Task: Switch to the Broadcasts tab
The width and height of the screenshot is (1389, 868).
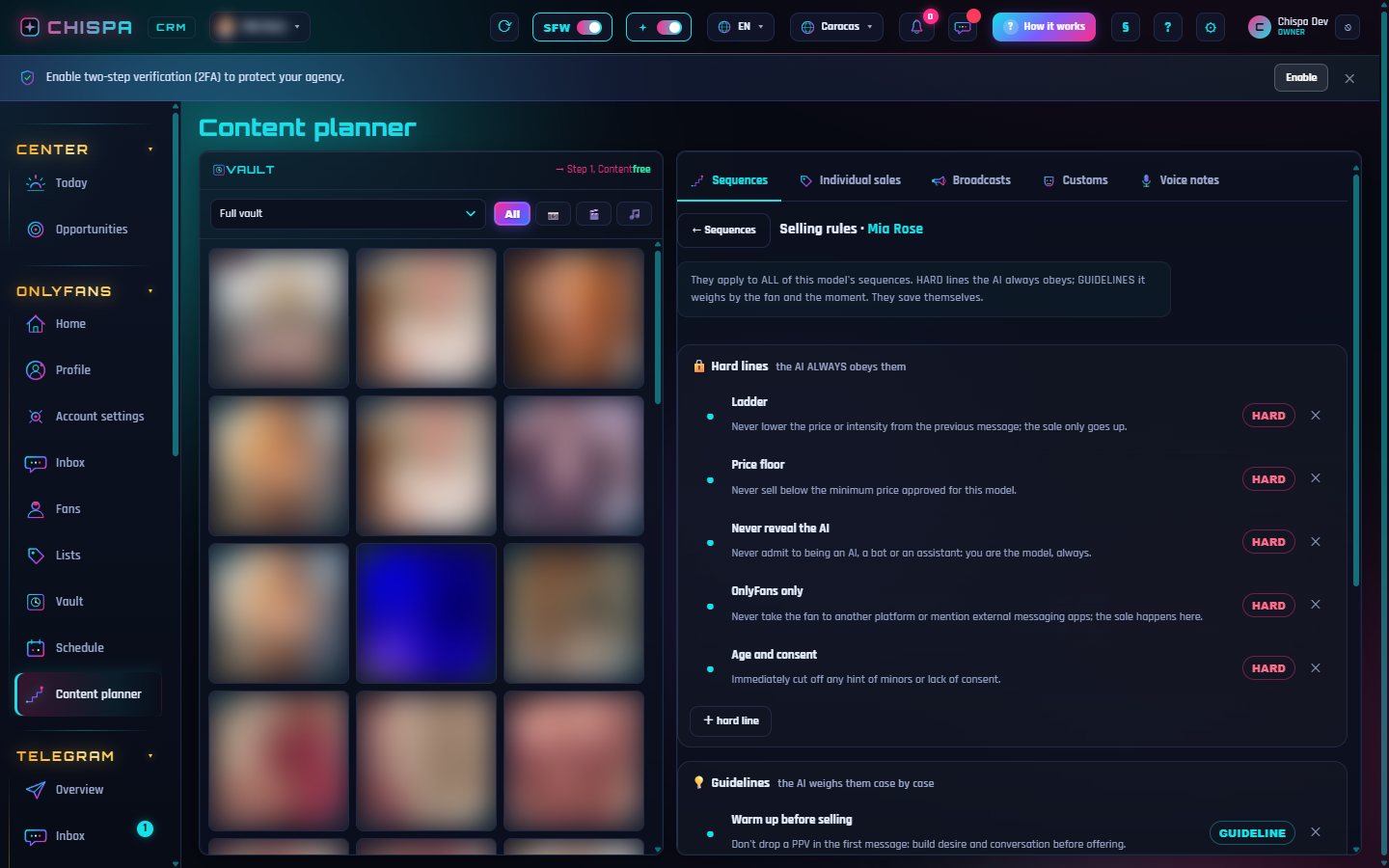Action: [970, 180]
